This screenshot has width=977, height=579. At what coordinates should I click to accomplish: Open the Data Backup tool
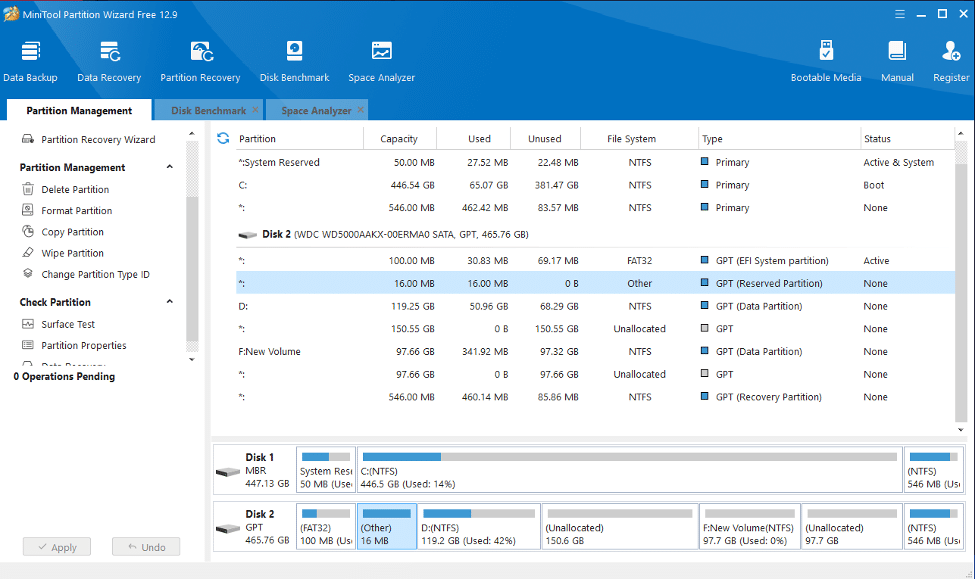30,61
